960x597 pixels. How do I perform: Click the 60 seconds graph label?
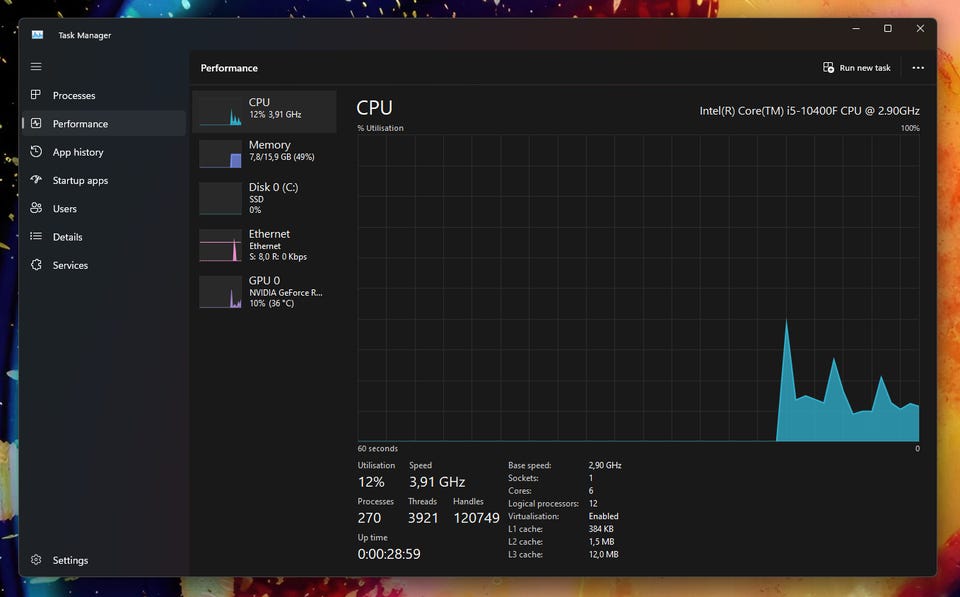tap(378, 449)
